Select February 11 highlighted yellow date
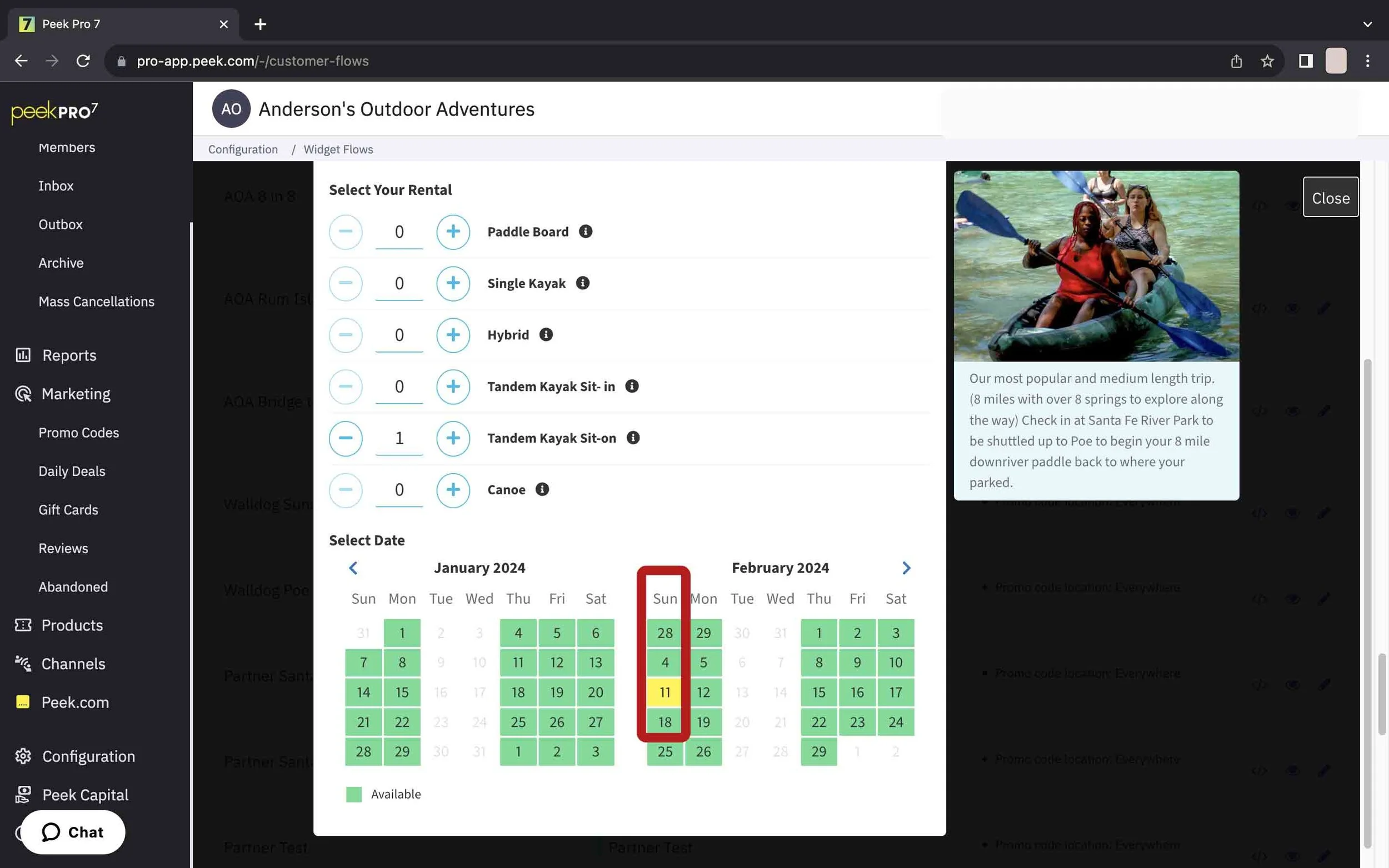 pyautogui.click(x=664, y=693)
